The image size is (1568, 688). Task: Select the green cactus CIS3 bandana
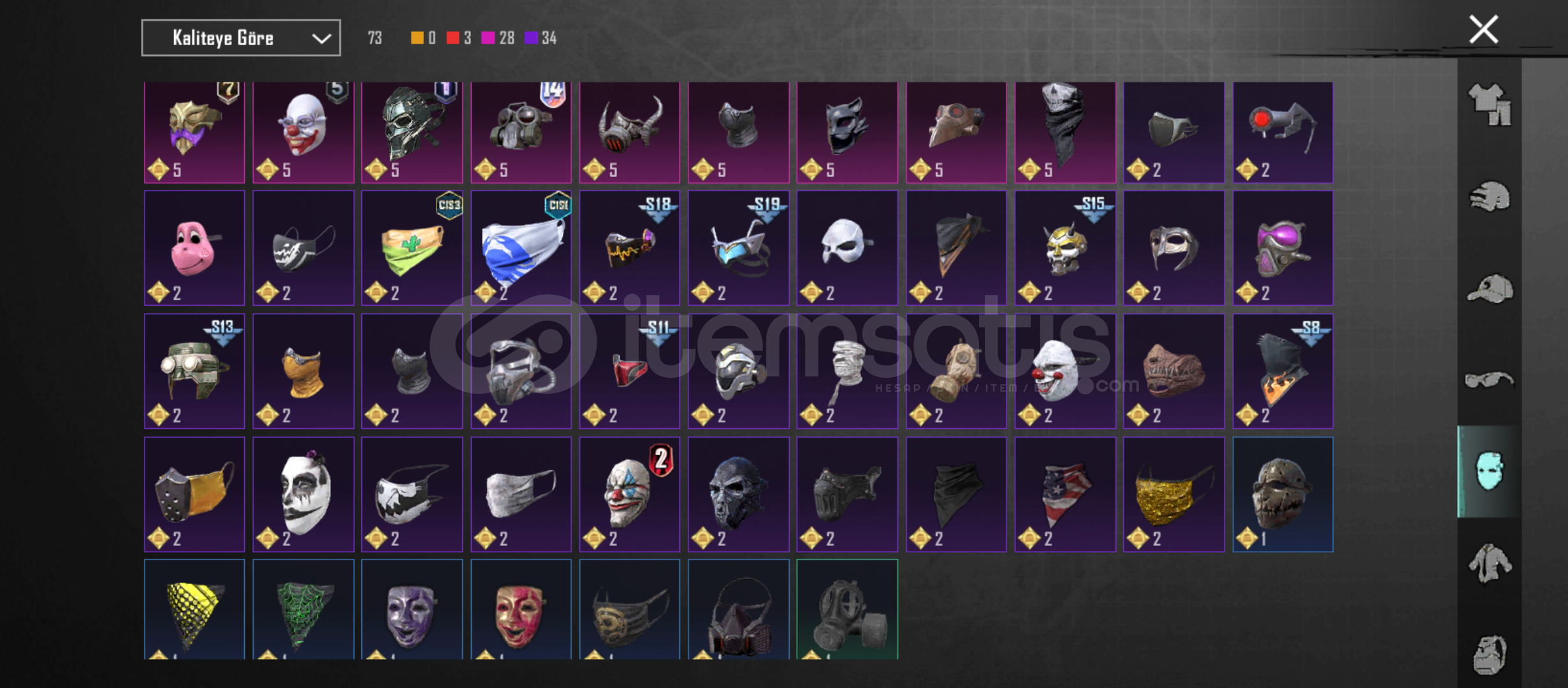(412, 248)
